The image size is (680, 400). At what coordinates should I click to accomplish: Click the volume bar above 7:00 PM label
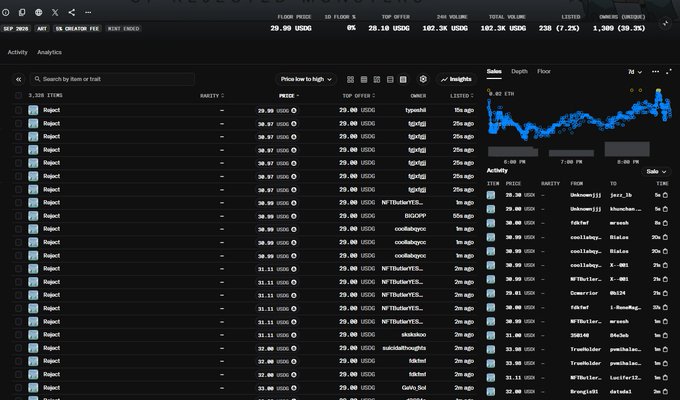(x=571, y=153)
